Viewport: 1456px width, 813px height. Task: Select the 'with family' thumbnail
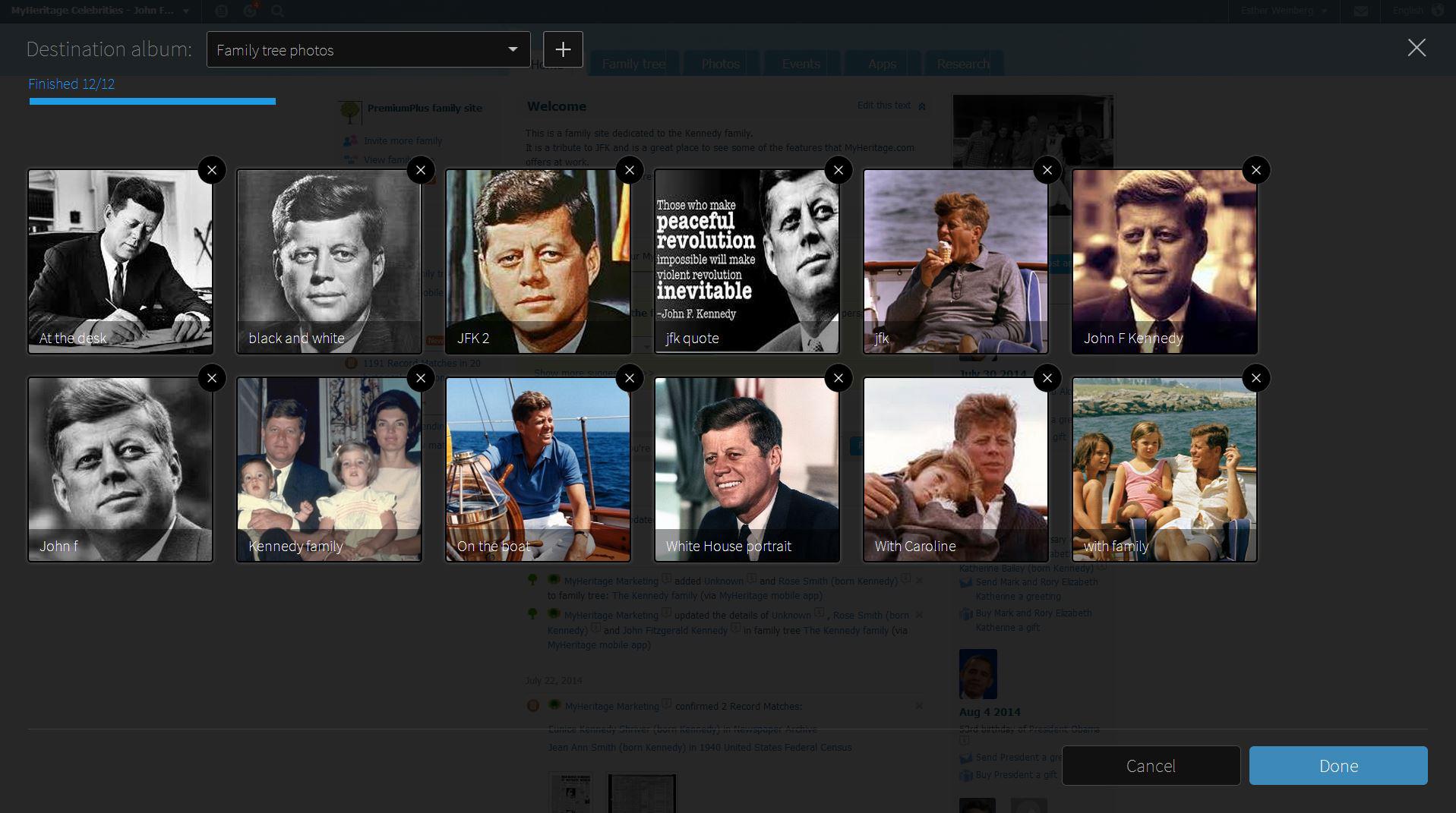tap(1164, 469)
